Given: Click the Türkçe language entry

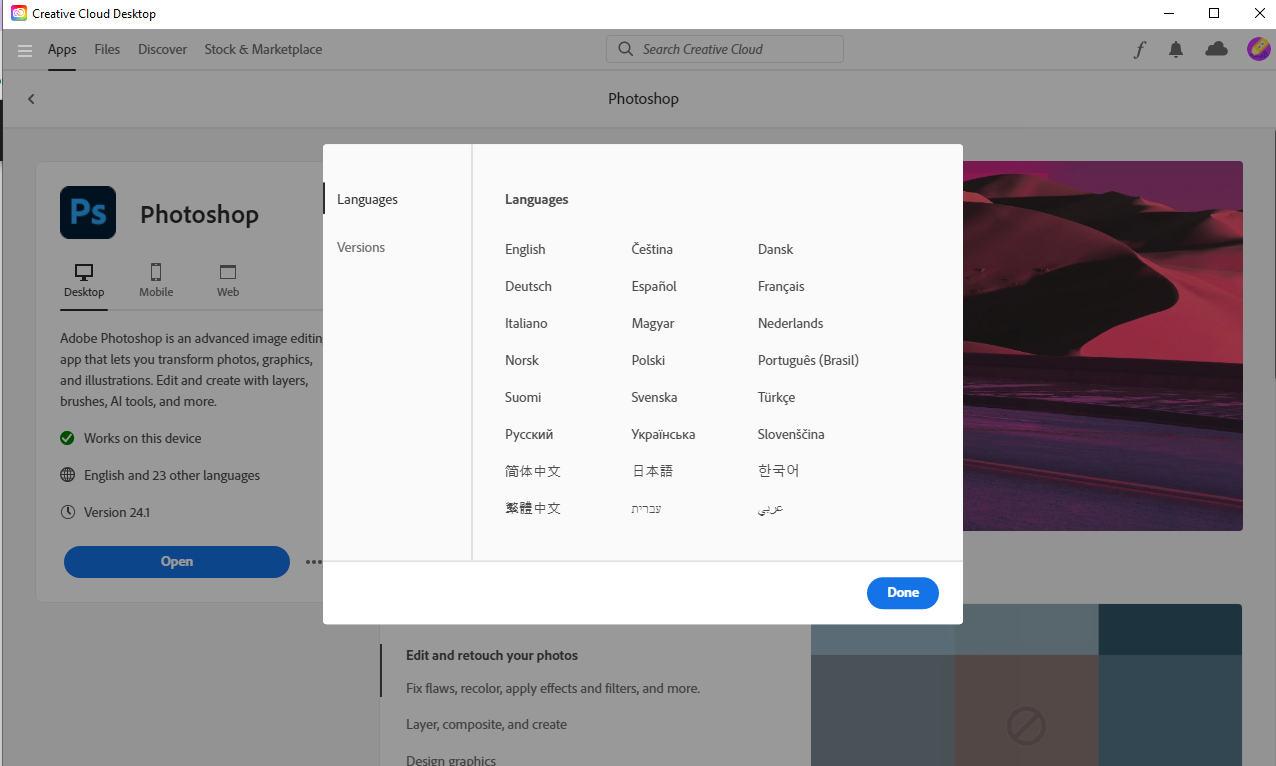Looking at the screenshot, I should coord(776,397).
